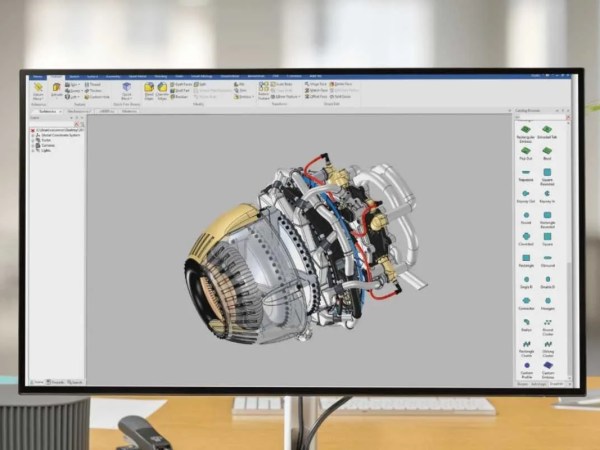The width and height of the screenshot is (600, 450).
Task: Pick Extruded Tab from the catalog
Action: 547,132
